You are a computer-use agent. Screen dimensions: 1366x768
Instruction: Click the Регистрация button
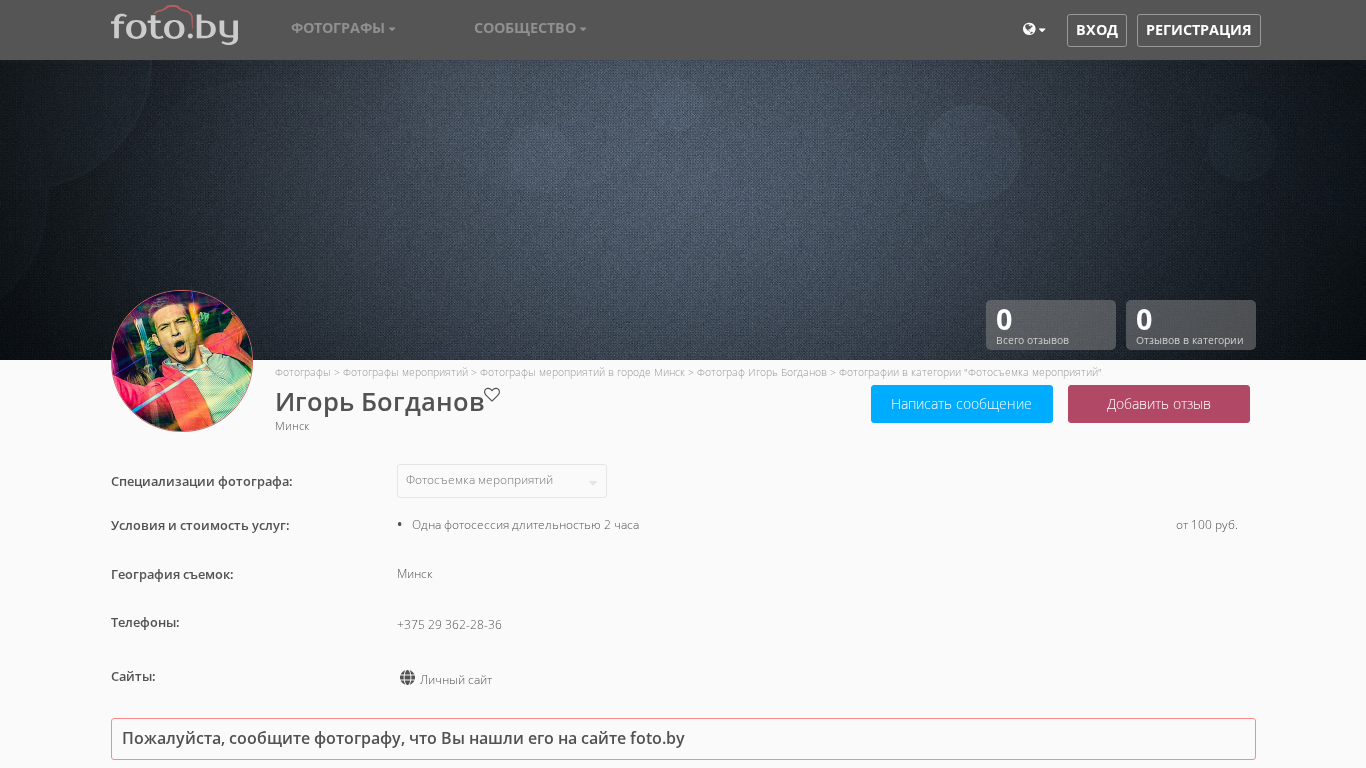pos(1198,30)
